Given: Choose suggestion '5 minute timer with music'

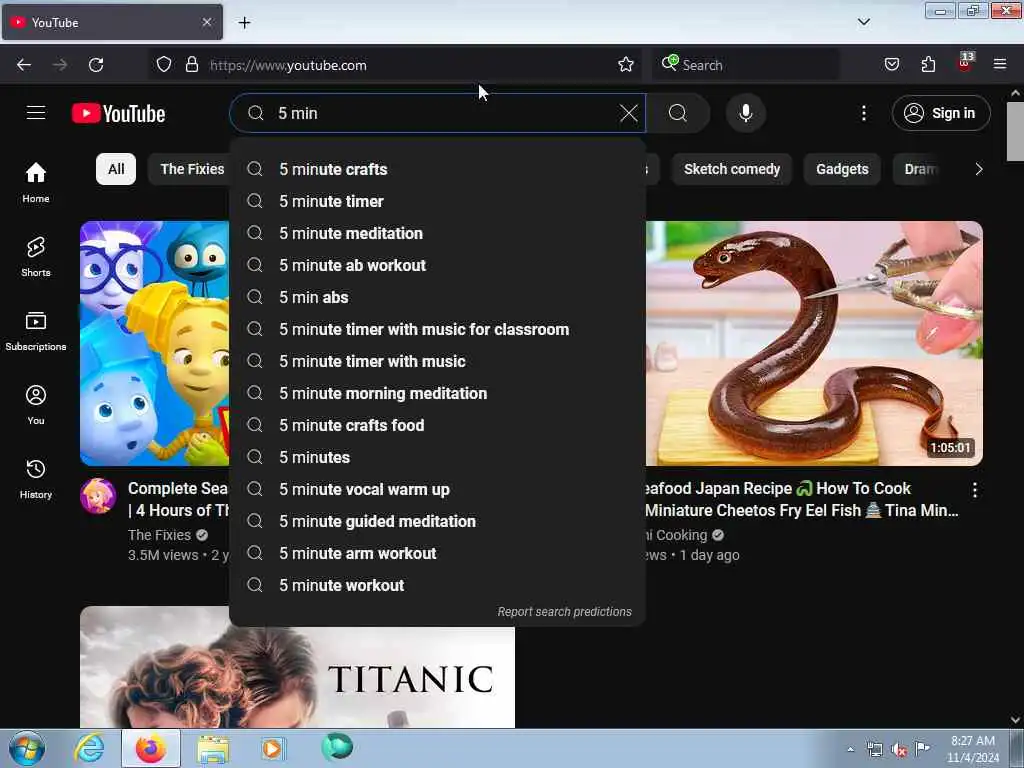Looking at the screenshot, I should (438, 361).
